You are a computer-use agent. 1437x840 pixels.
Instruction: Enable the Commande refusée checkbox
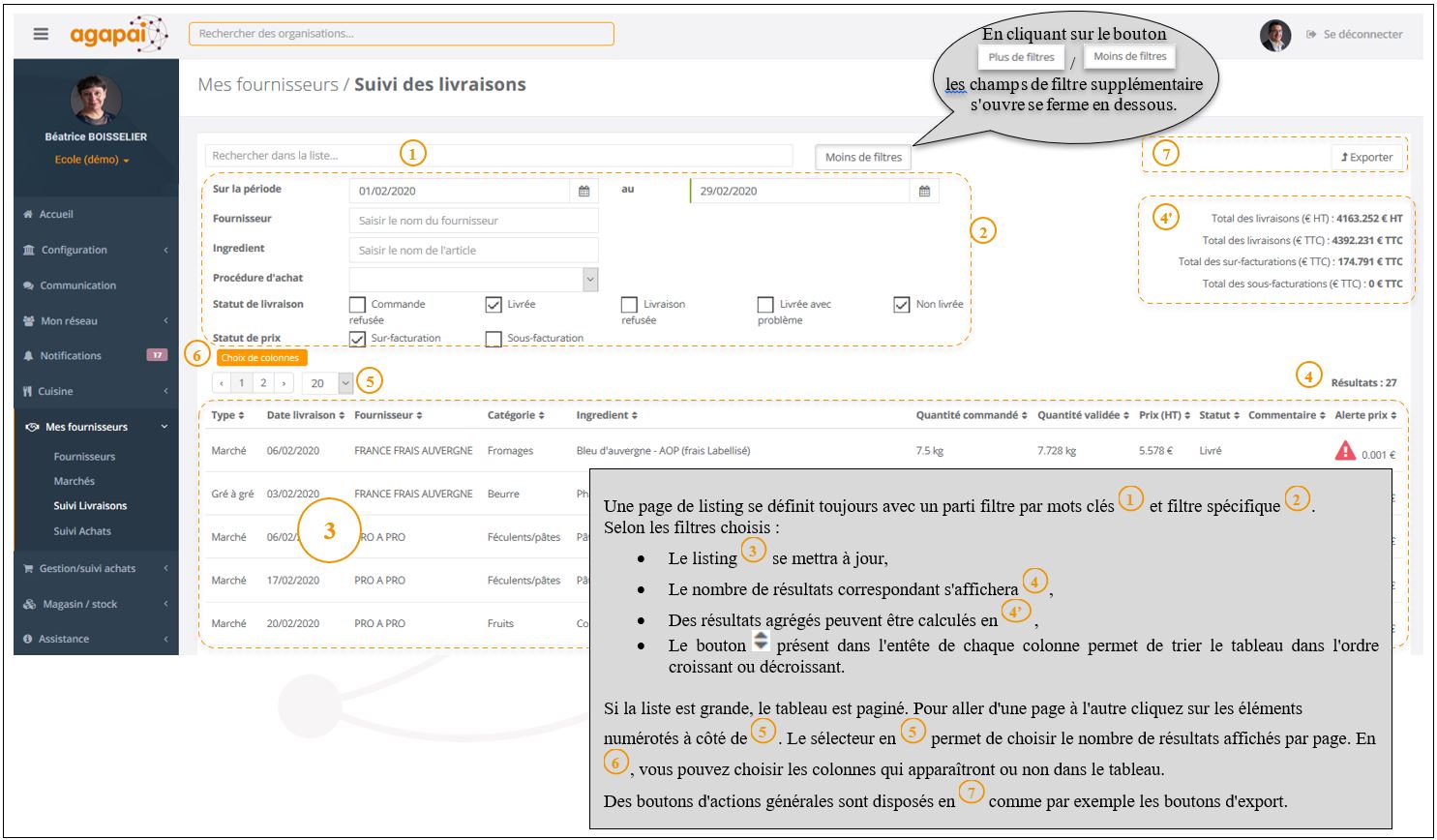[x=357, y=305]
